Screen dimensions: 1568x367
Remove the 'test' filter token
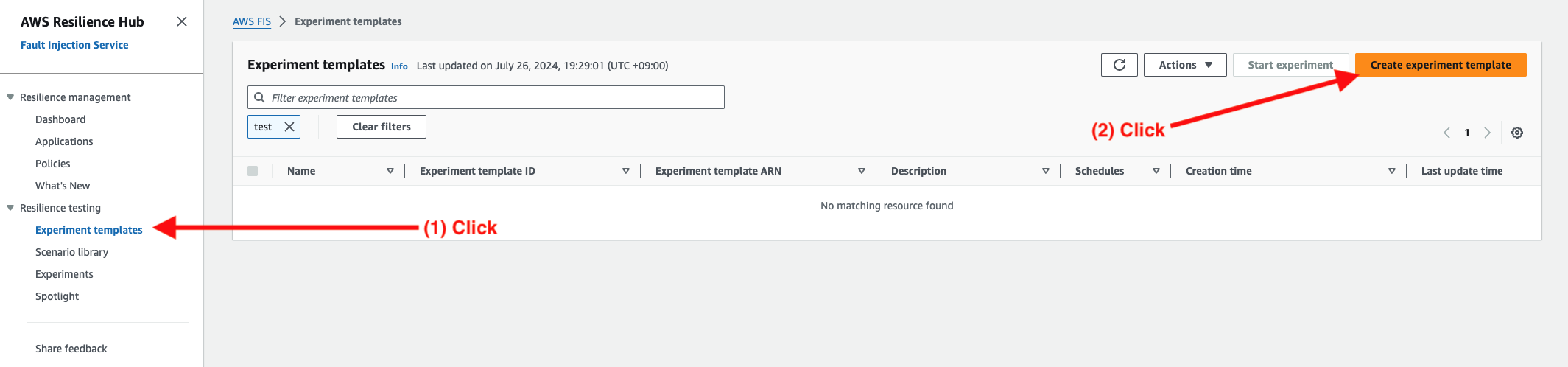(x=289, y=127)
